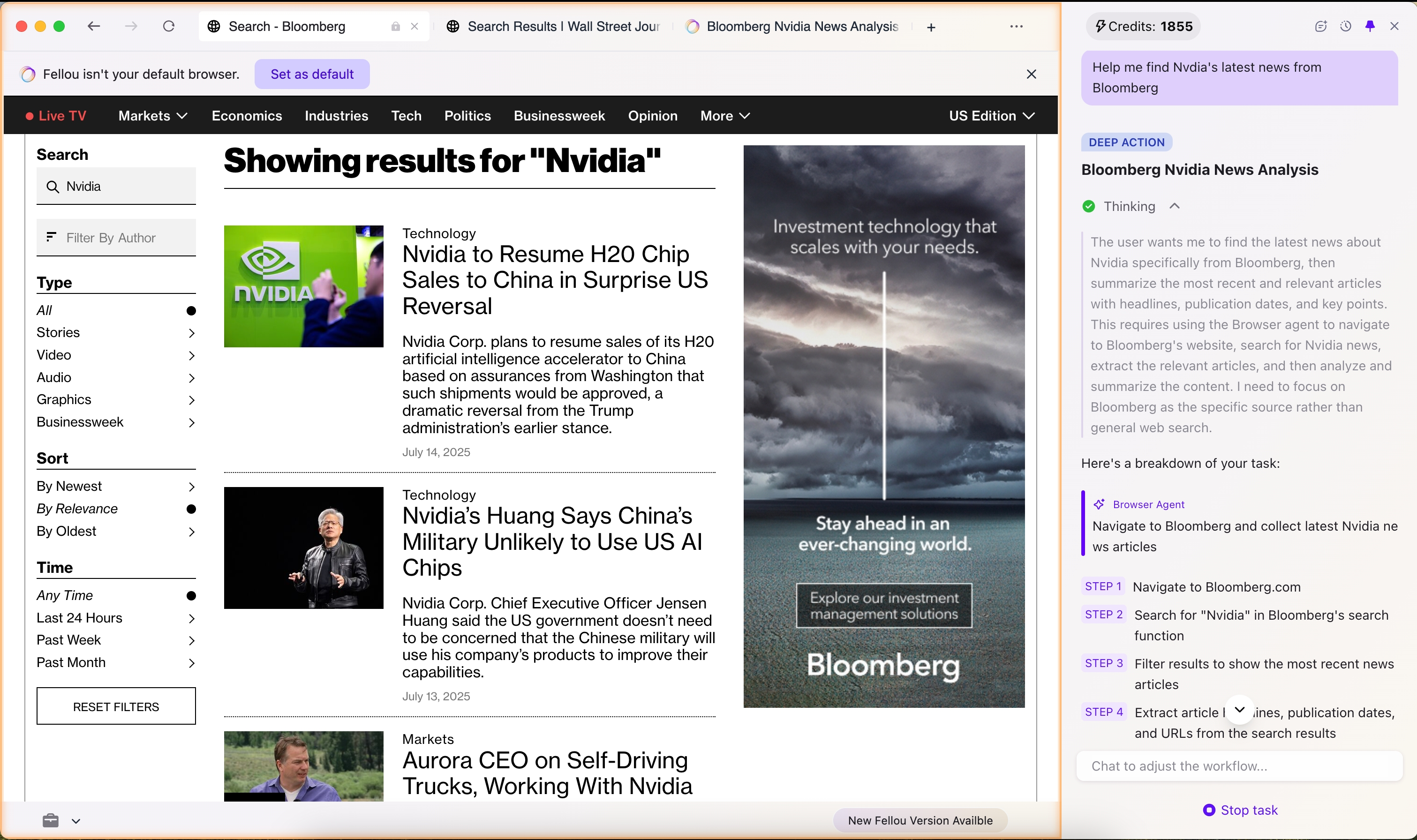This screenshot has height=840, width=1417.
Task: Click the forward navigation arrow
Action: point(131,26)
